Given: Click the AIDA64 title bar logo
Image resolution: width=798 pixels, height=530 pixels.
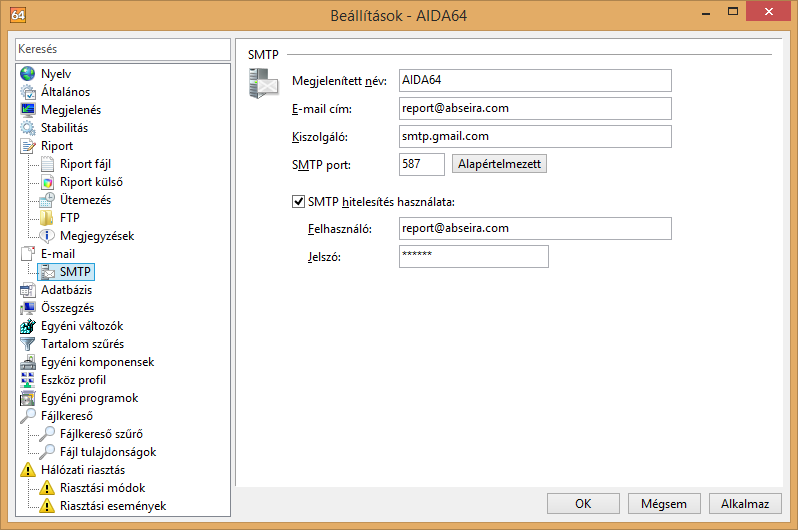Looking at the screenshot, I should (x=18, y=15).
